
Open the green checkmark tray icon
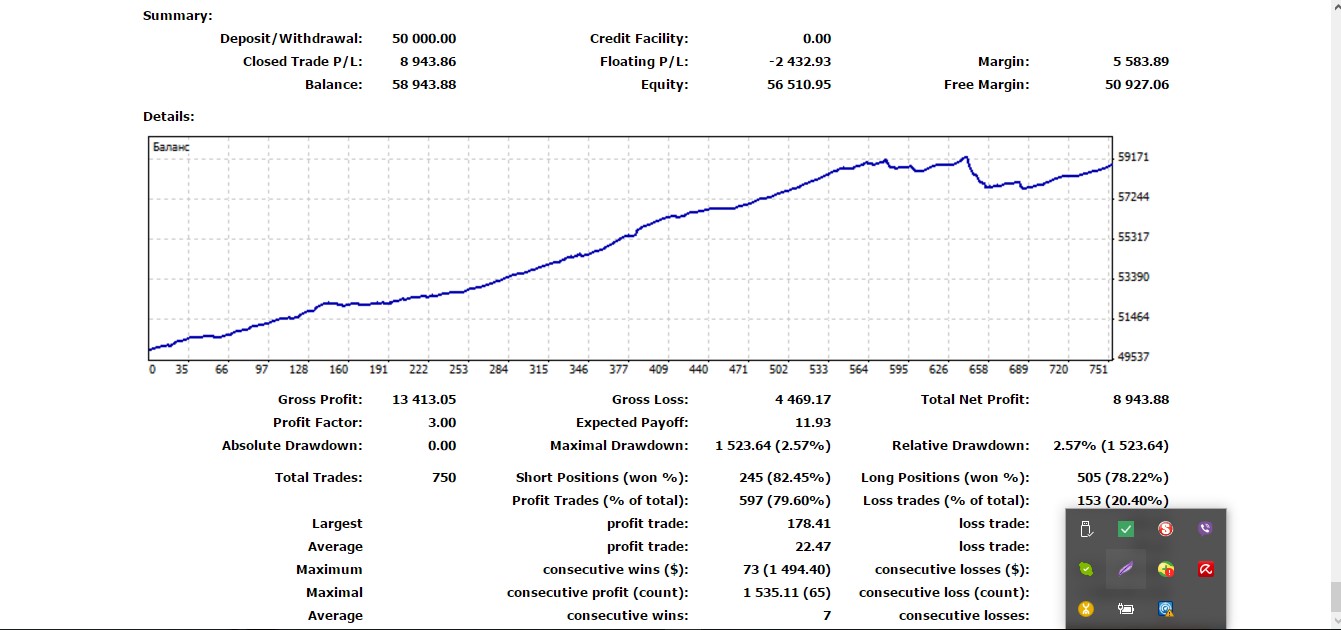tap(1126, 529)
